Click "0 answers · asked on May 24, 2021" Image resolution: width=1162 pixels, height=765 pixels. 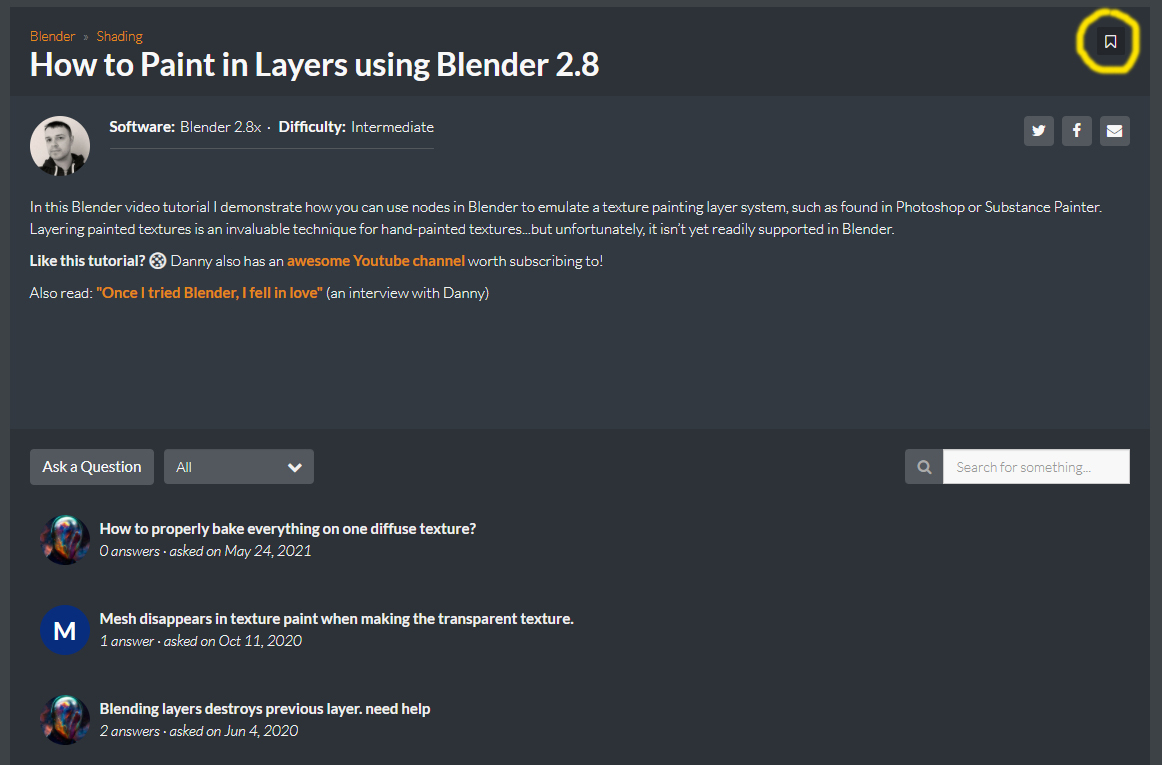pyautogui.click(x=205, y=552)
